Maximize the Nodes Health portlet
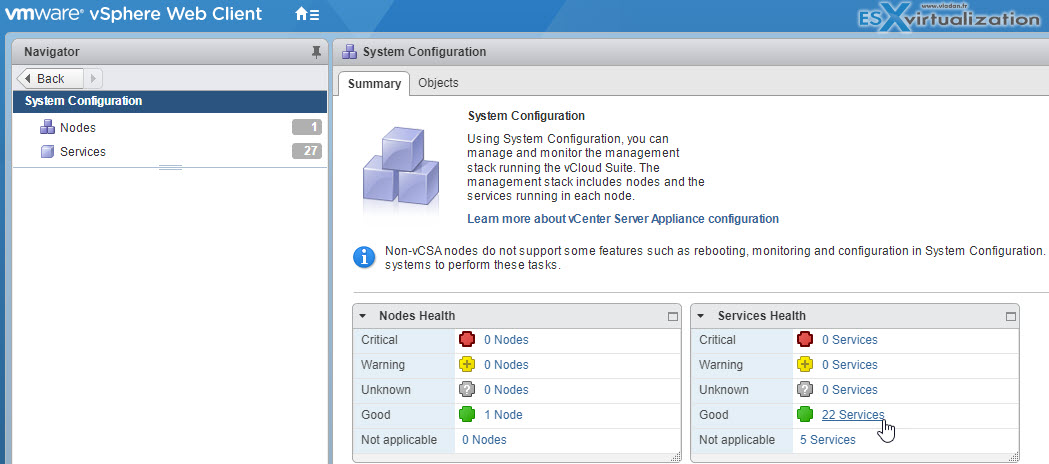This screenshot has width=1049, height=464. tap(673, 316)
